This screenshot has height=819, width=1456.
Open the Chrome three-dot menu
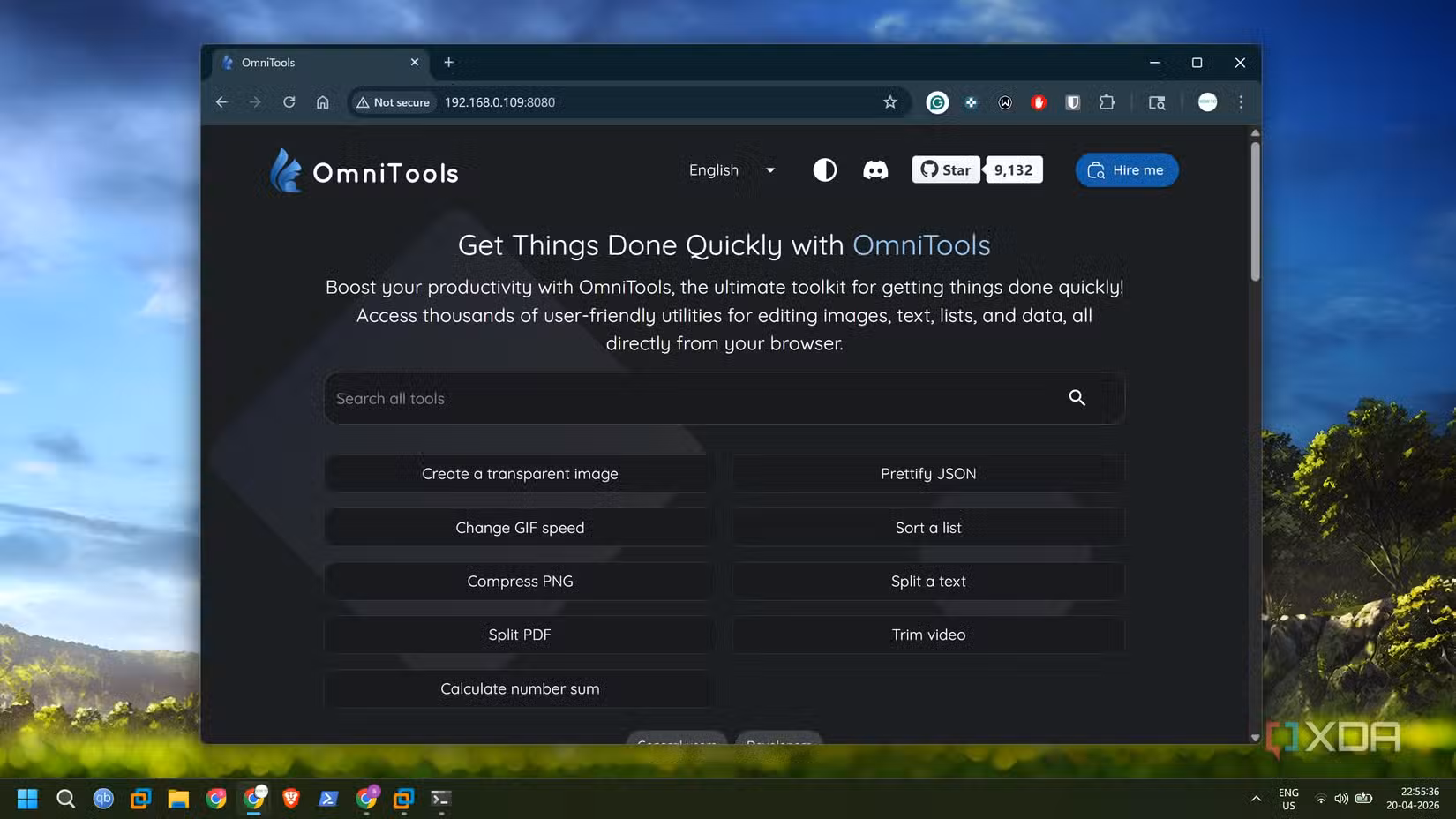tap(1241, 102)
